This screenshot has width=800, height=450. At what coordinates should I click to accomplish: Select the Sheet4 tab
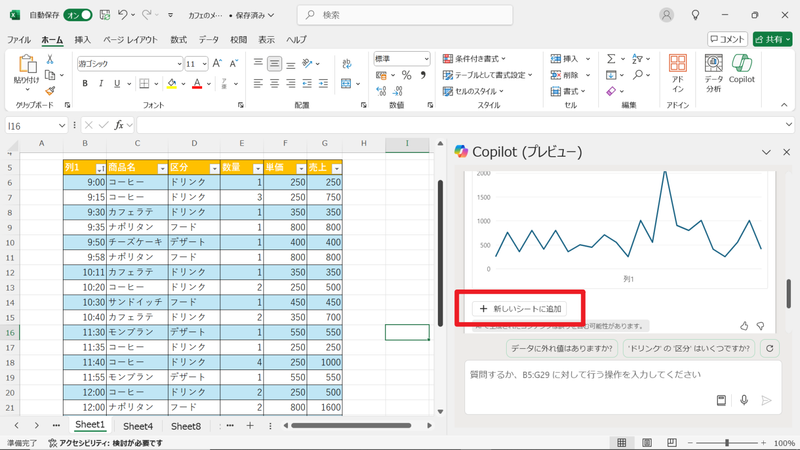coord(138,426)
